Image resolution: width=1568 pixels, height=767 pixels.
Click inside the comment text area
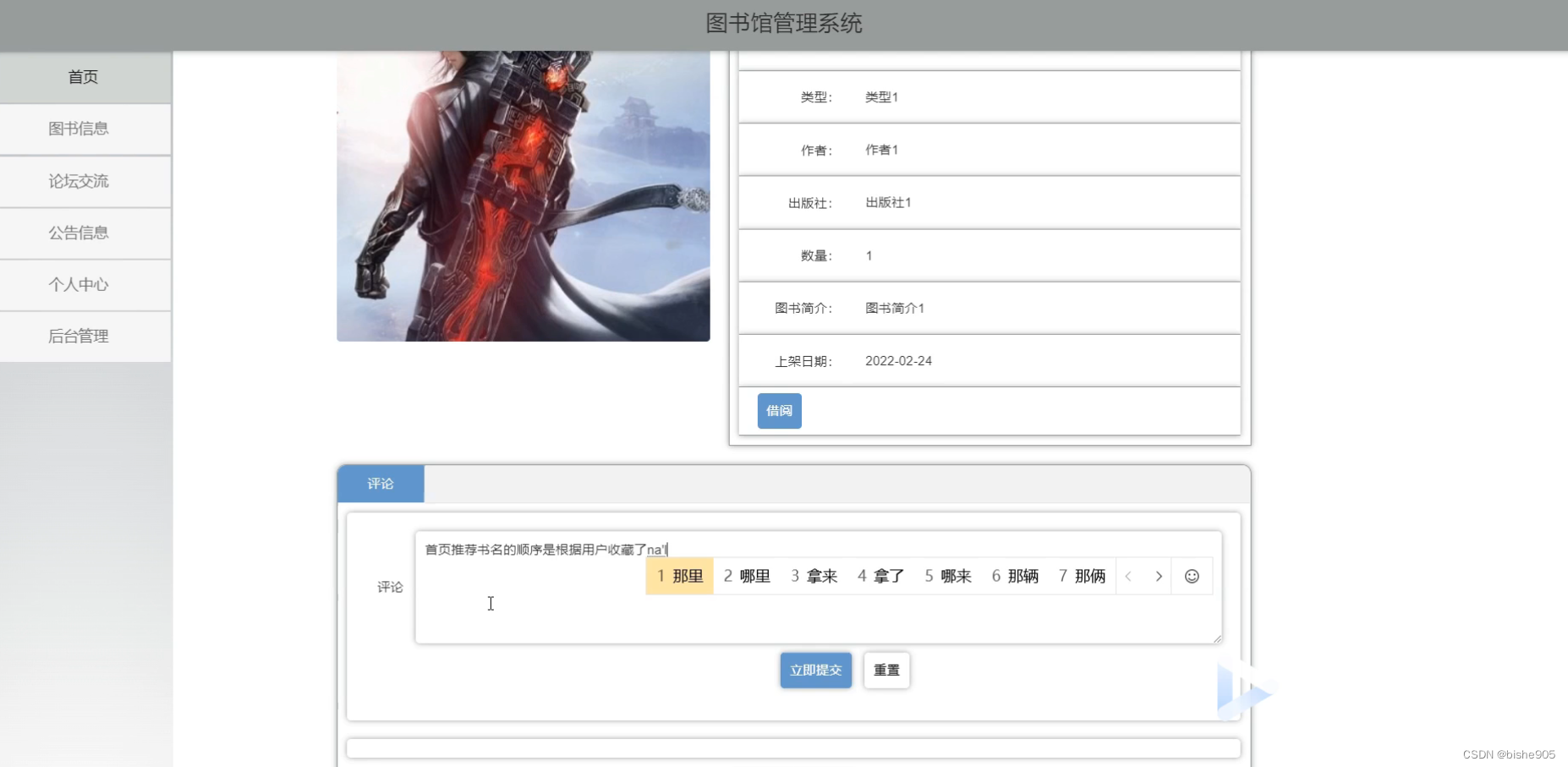(818, 587)
